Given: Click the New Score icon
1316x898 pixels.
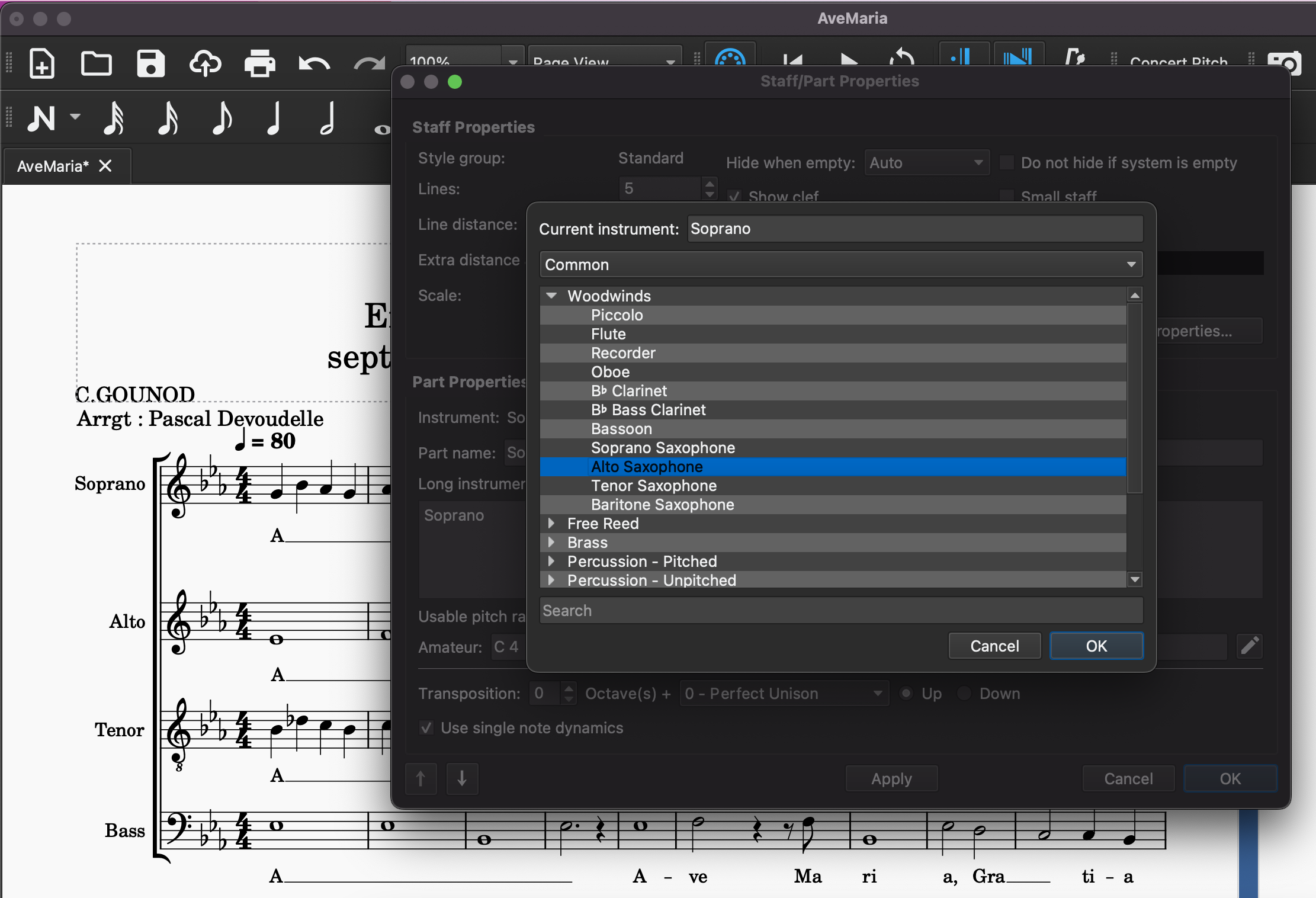Looking at the screenshot, I should coord(41,63).
